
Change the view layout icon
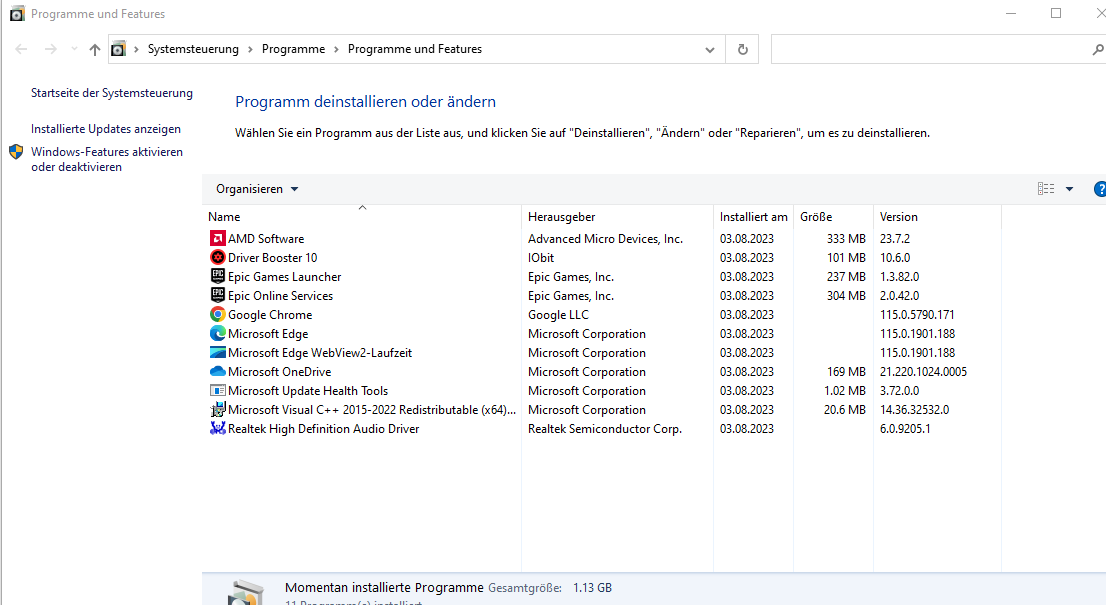pos(1046,189)
